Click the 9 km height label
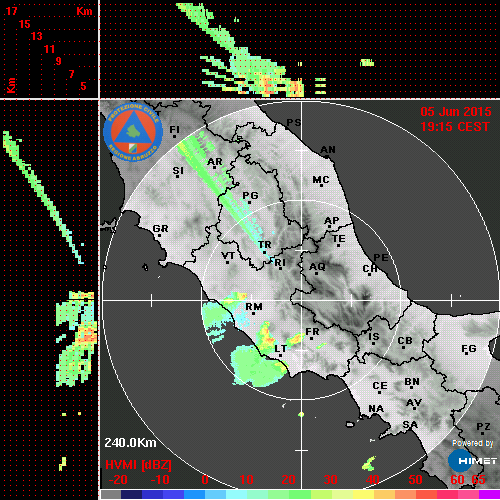The image size is (500, 500). click(x=59, y=61)
